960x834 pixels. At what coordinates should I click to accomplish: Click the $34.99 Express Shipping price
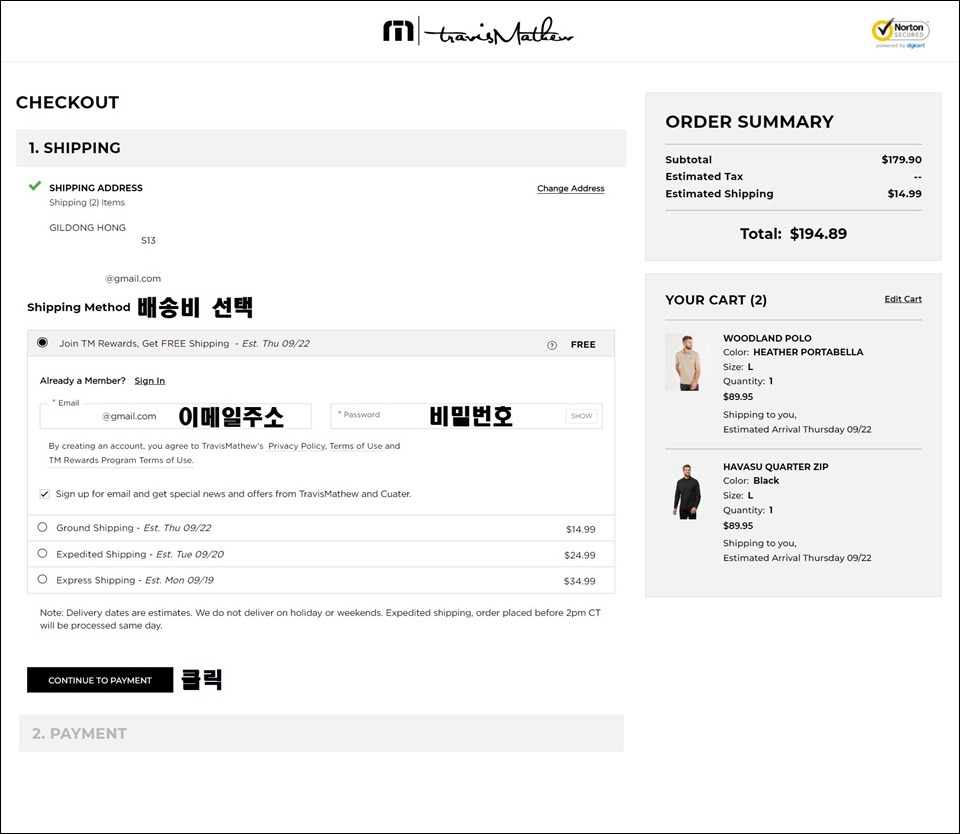[579, 581]
